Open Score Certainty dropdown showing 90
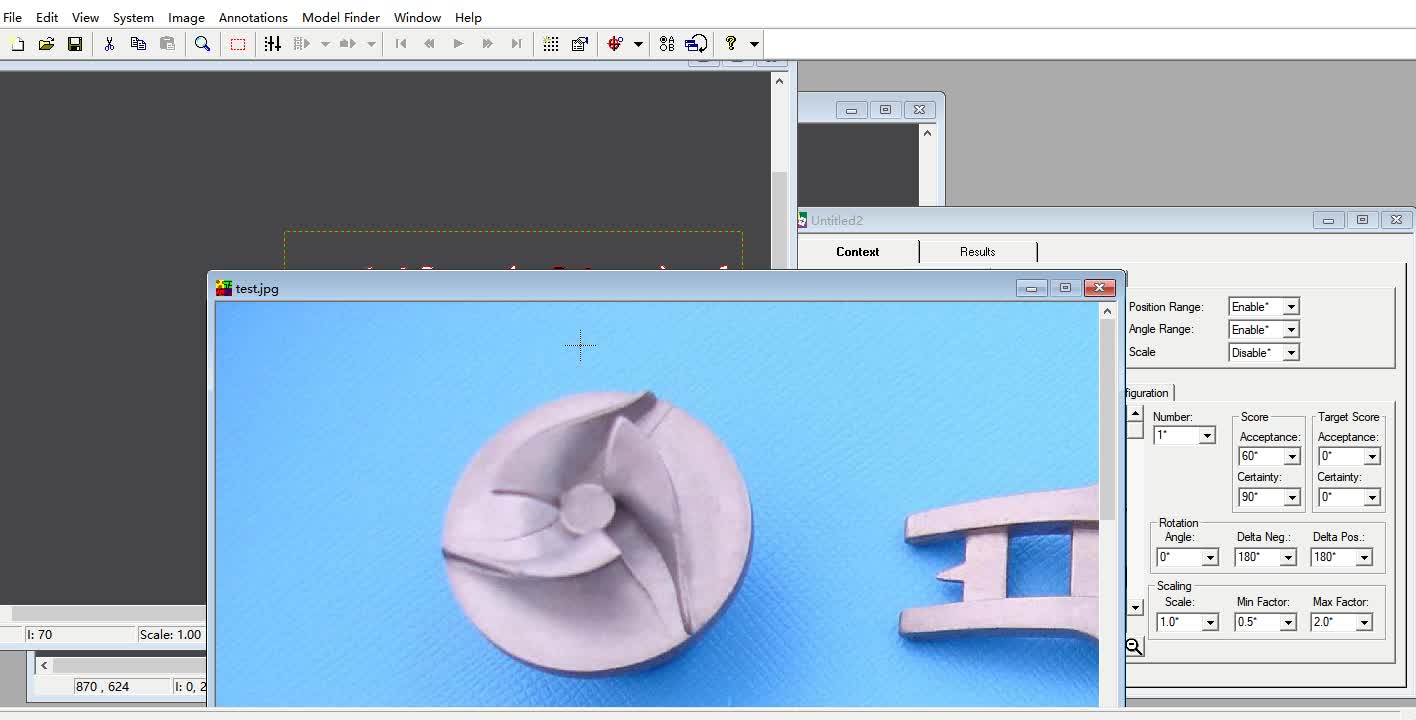Screen dimensions: 1416x720 coord(1292,497)
